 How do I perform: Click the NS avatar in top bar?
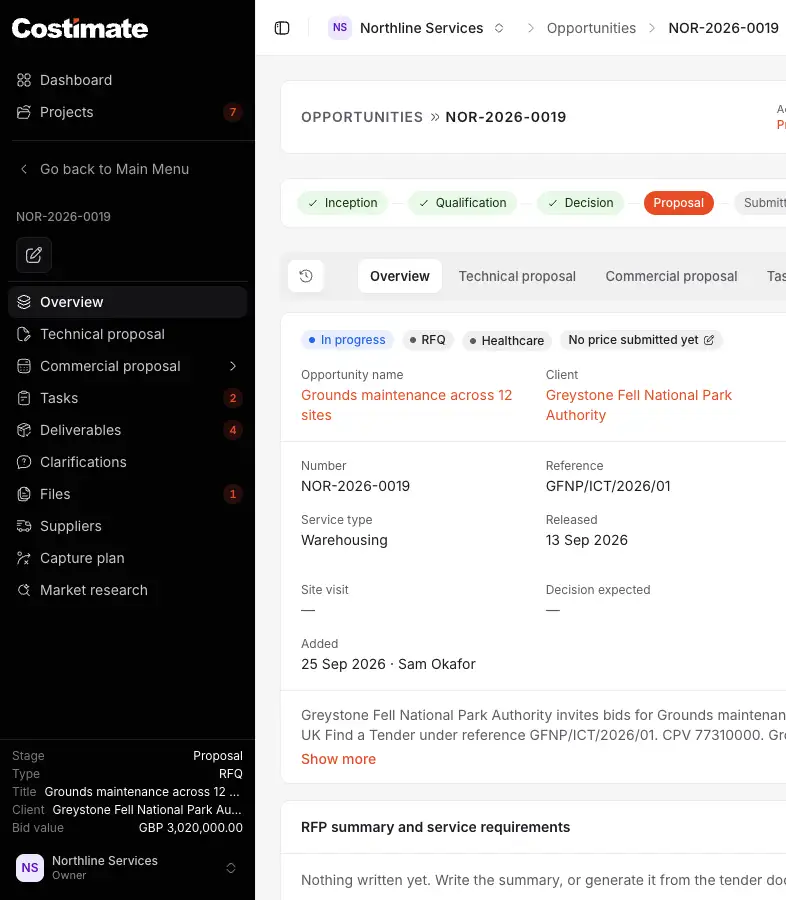(340, 28)
